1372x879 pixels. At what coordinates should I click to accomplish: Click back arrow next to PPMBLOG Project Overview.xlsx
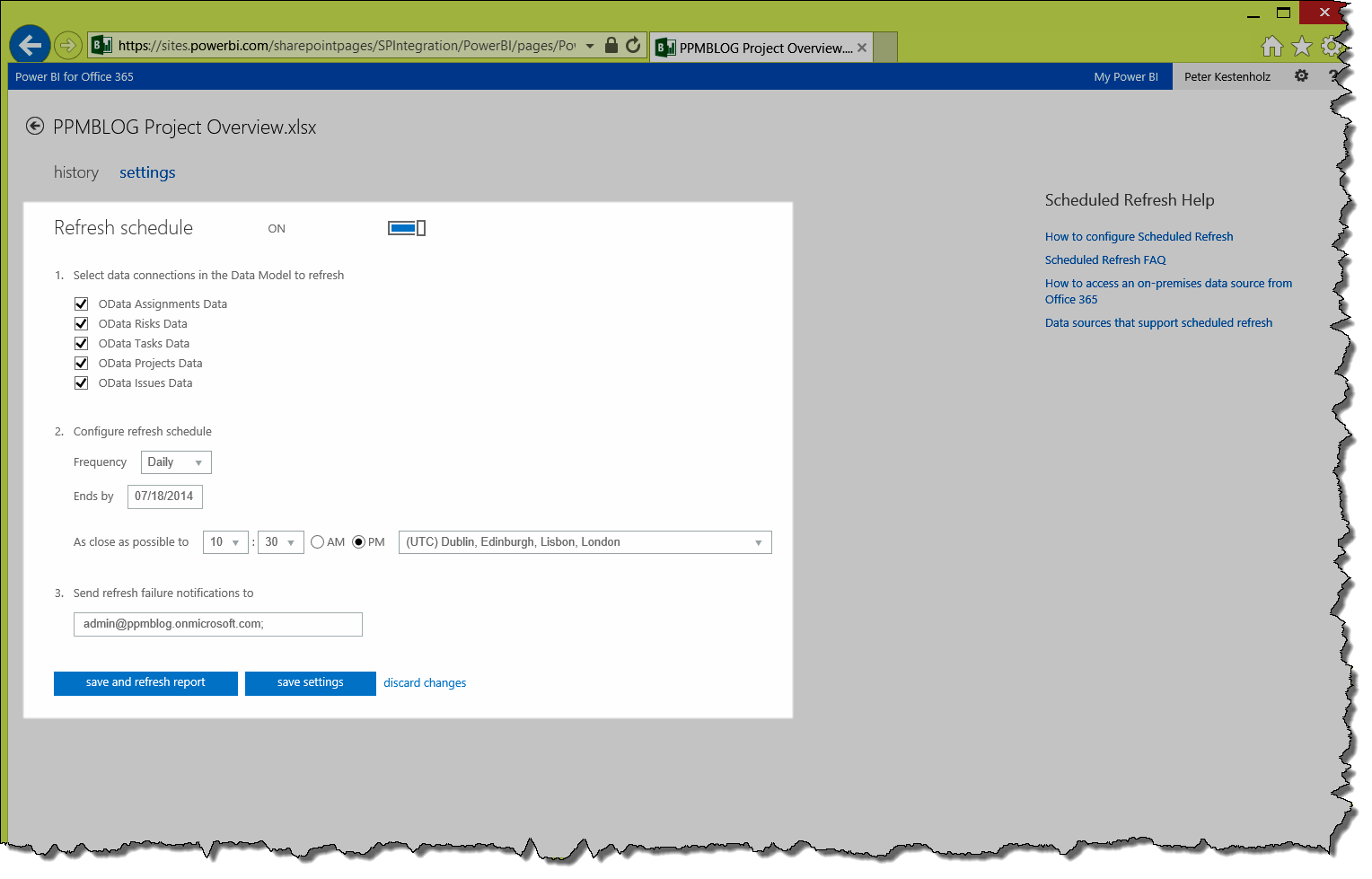click(x=35, y=127)
